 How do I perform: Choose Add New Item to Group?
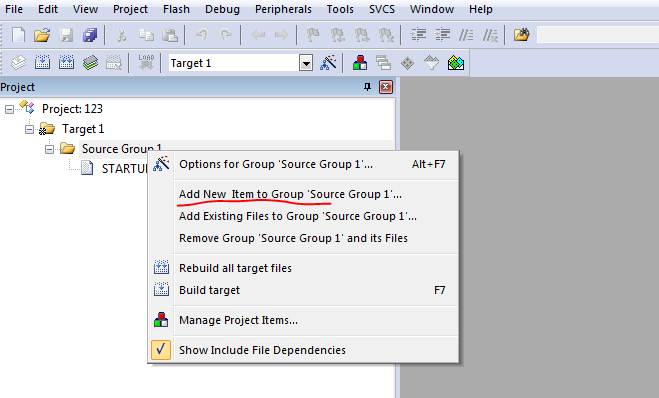(304, 194)
